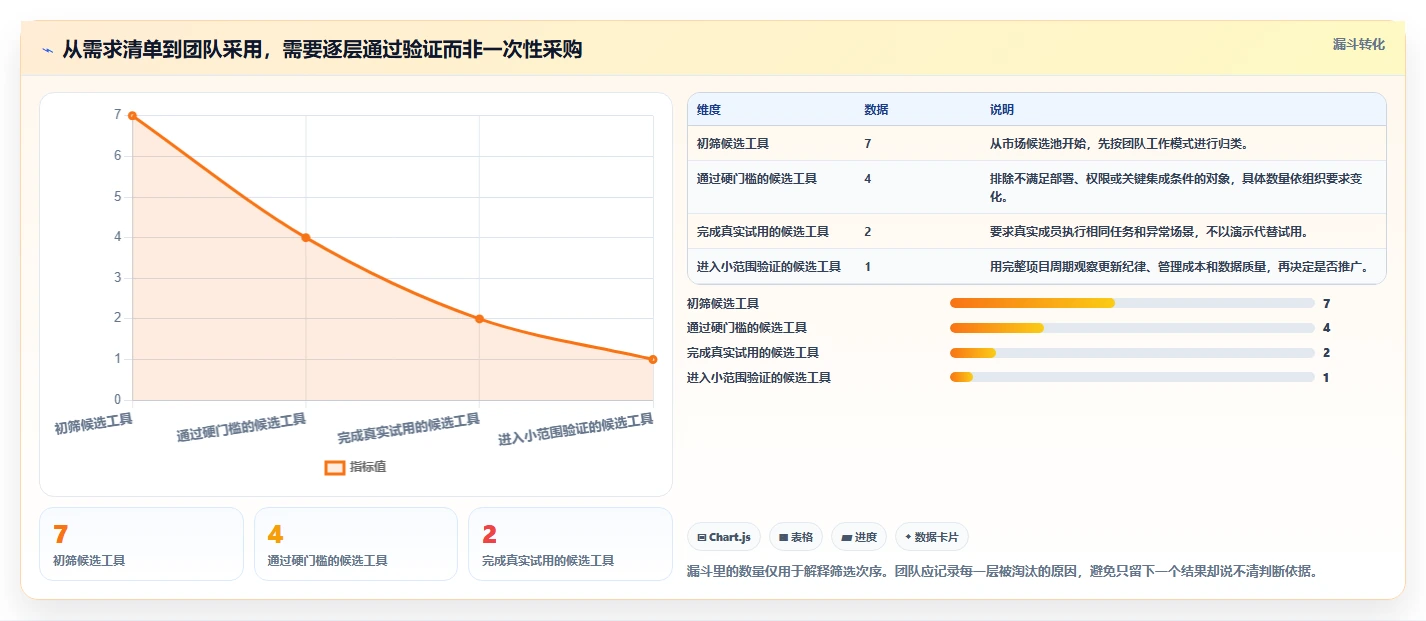The image size is (1426, 621).
Task: Click chart data point at value 4
Action: (x=306, y=238)
